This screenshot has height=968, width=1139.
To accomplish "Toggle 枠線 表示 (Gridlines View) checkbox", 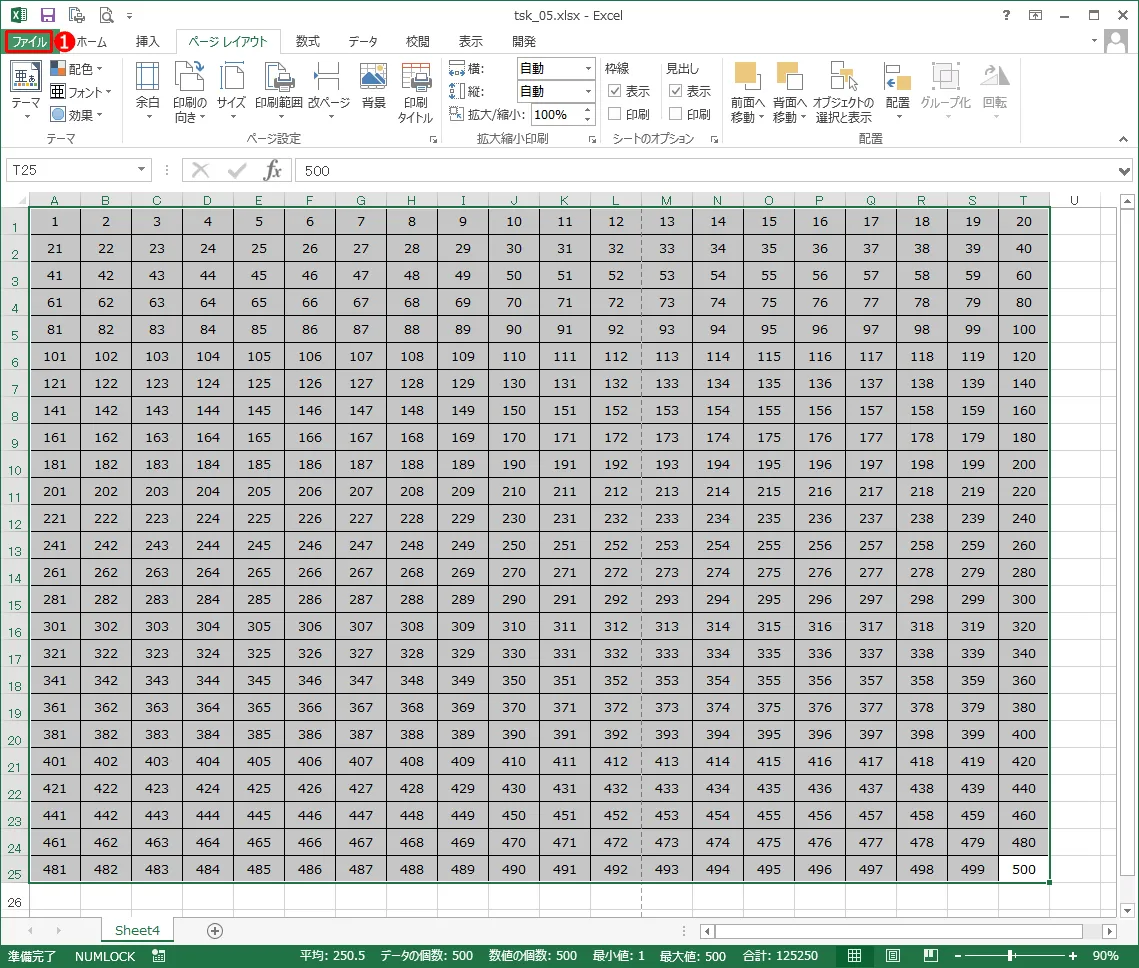I will 615,91.
